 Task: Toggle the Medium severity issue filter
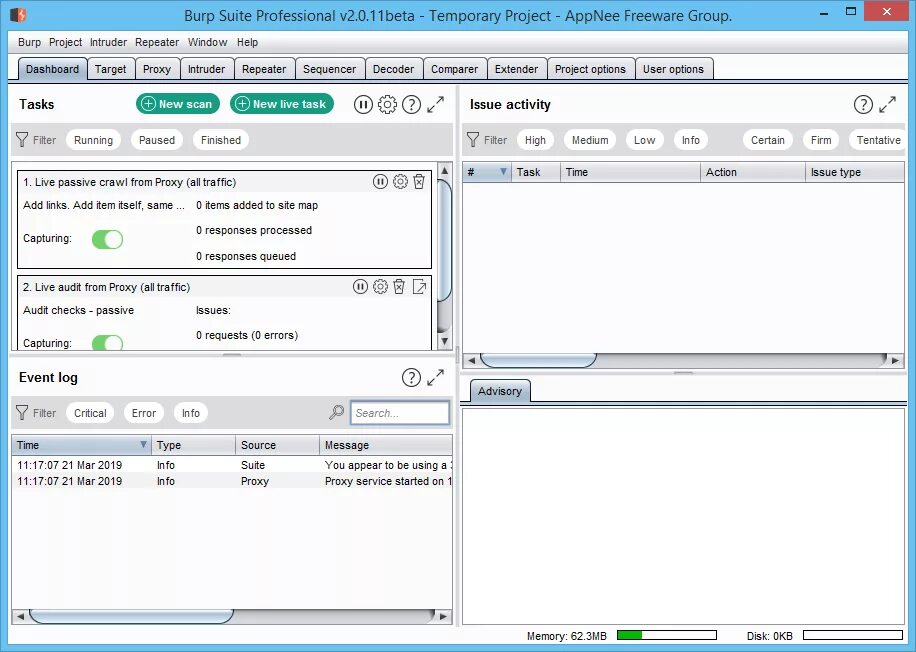coord(590,140)
